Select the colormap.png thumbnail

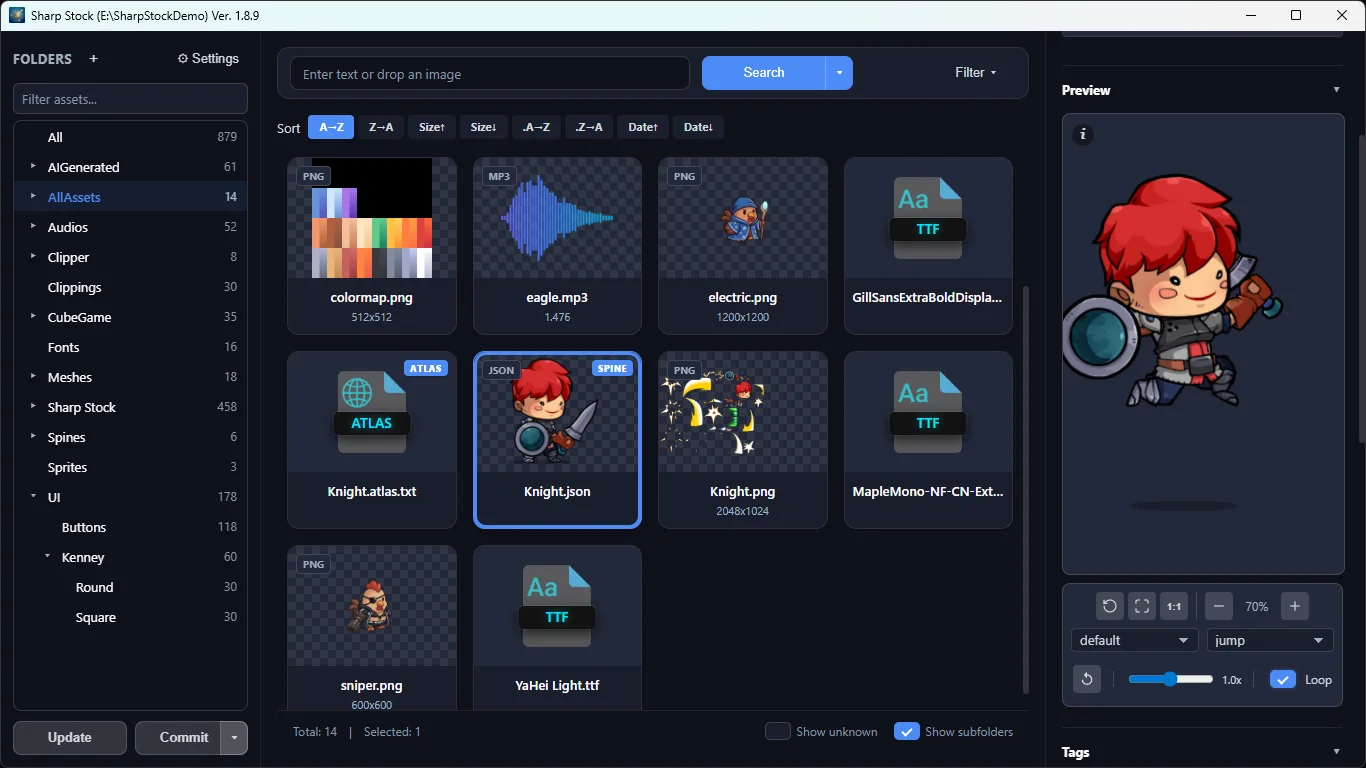click(x=372, y=218)
